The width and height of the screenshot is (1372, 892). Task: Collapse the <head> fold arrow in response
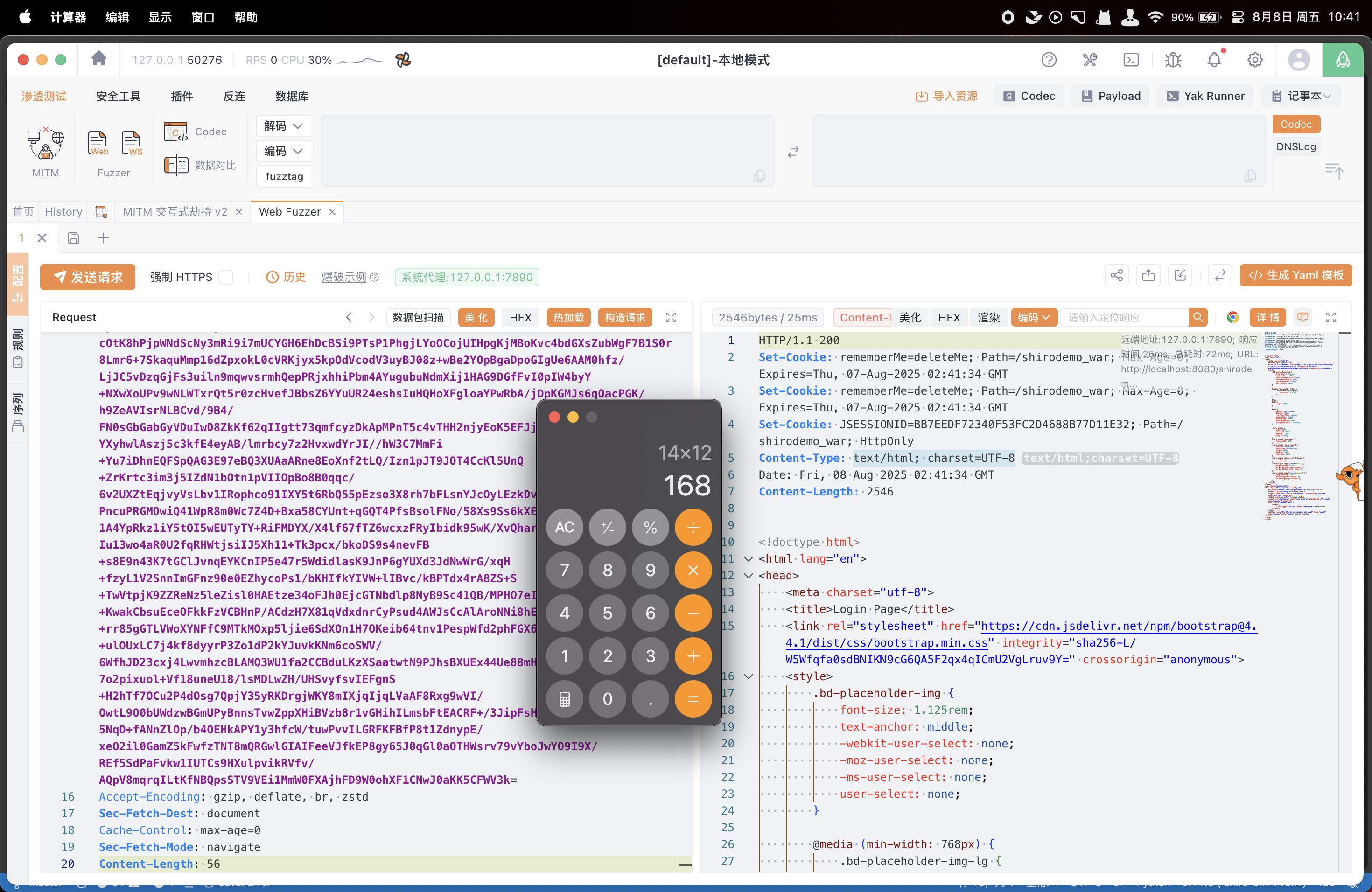tap(748, 576)
